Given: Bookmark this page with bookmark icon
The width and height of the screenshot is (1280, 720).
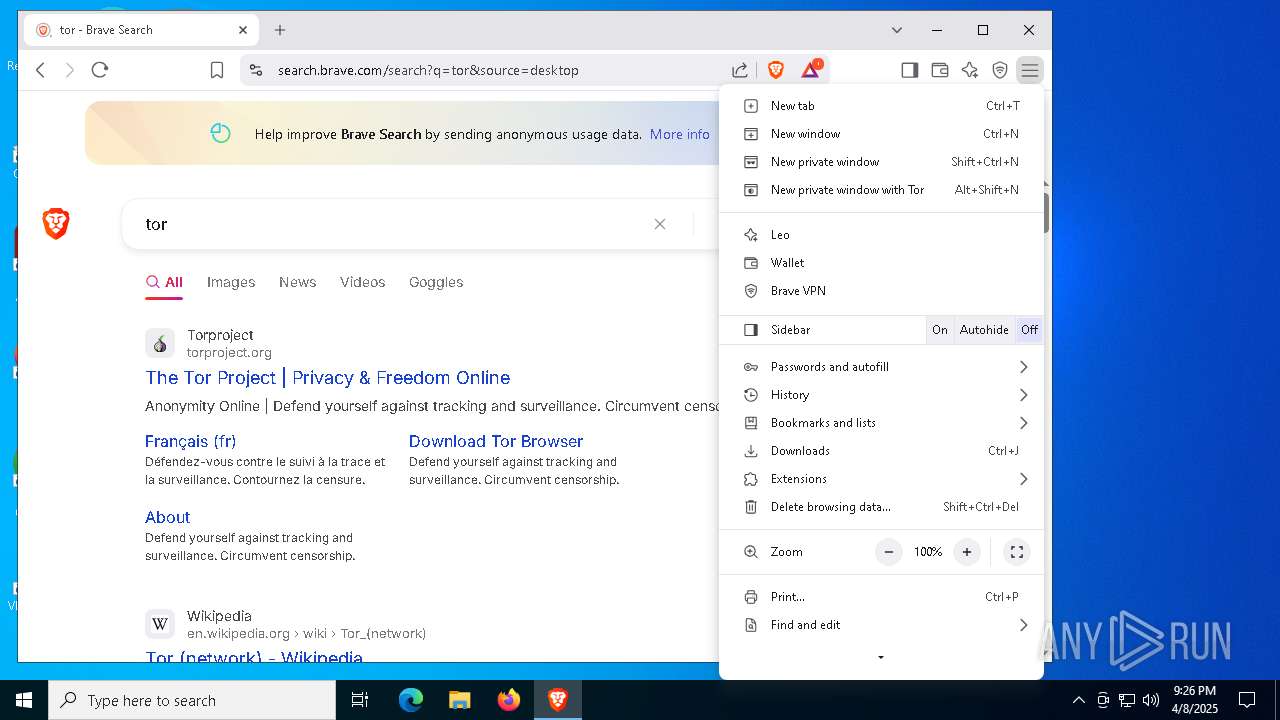Looking at the screenshot, I should (x=217, y=70).
